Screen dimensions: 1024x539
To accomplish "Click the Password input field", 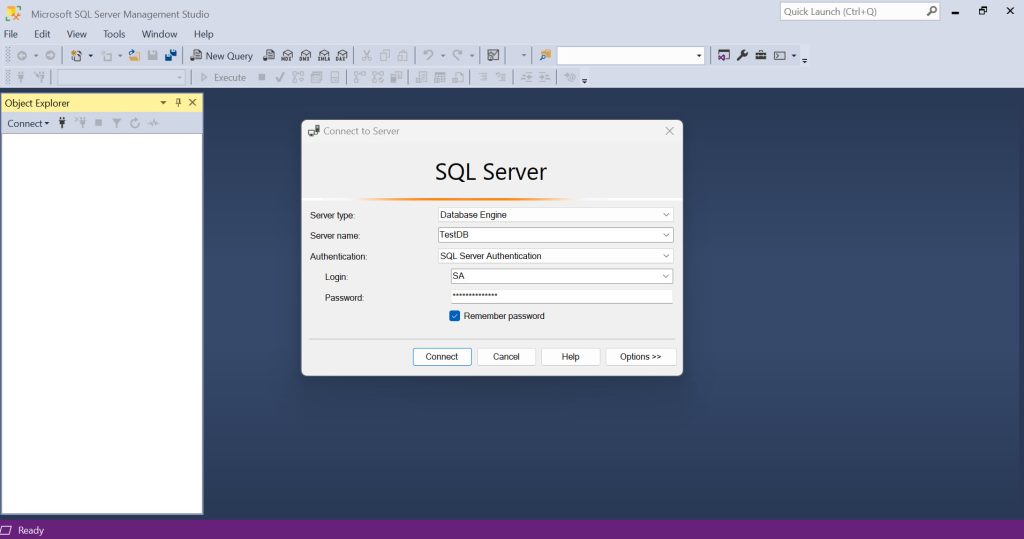I will pos(562,296).
